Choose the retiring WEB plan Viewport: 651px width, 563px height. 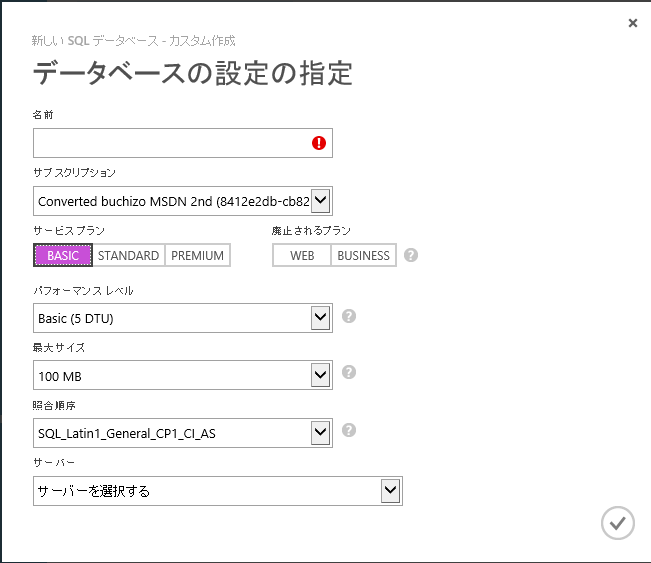pyautogui.click(x=302, y=255)
